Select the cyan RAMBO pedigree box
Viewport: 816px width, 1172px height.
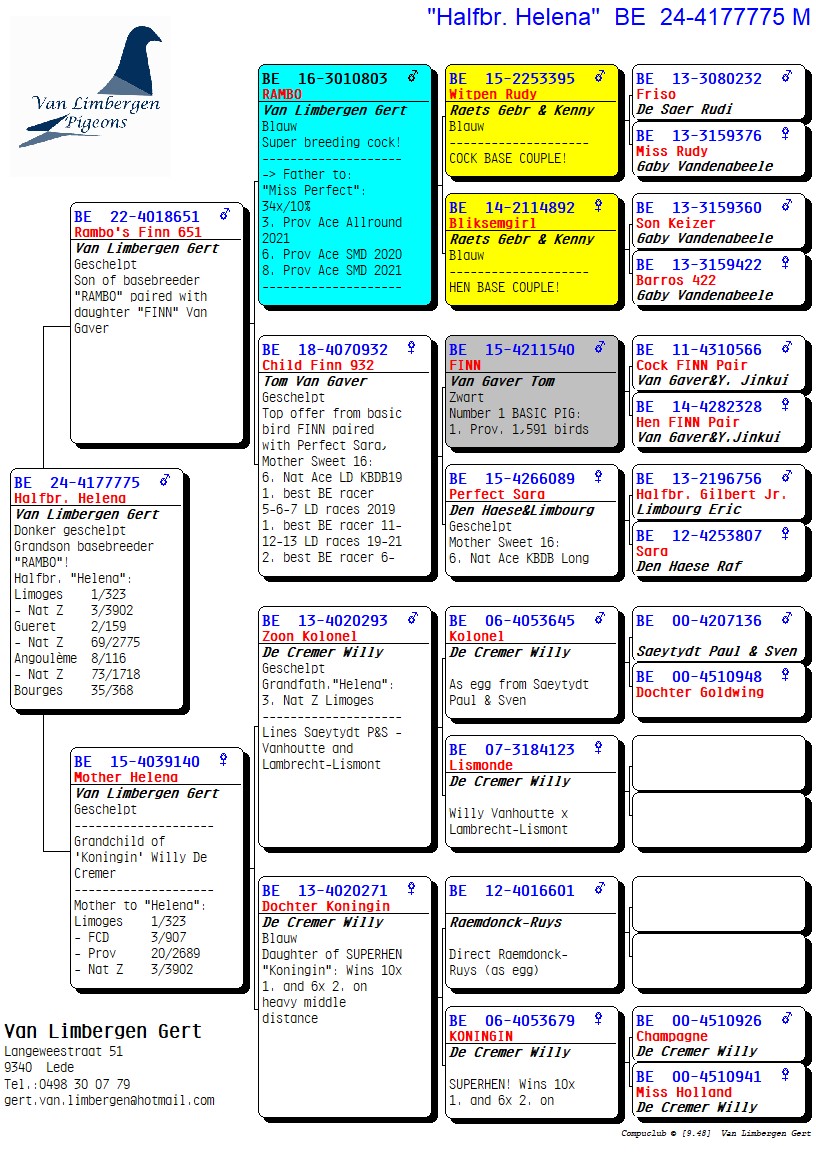pos(345,185)
